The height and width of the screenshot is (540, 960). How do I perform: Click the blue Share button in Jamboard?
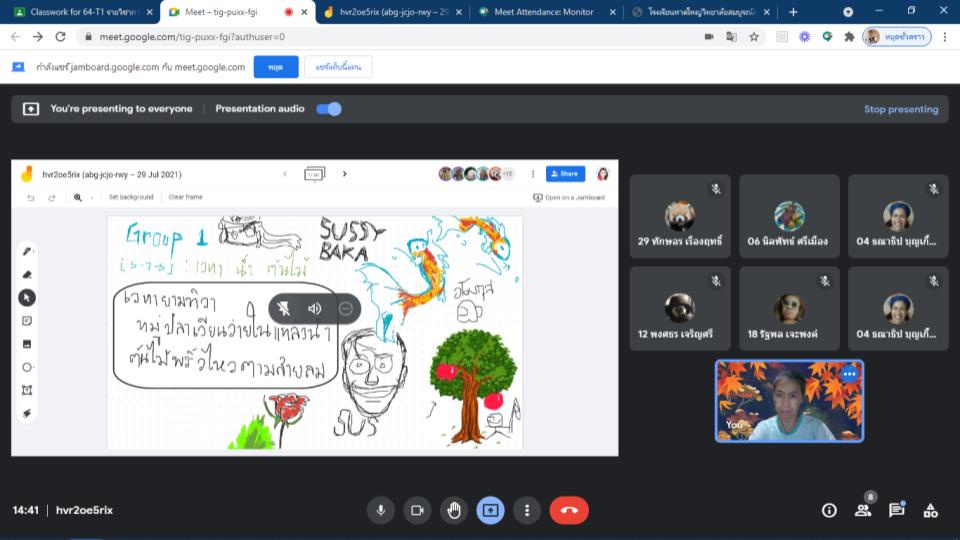565,174
